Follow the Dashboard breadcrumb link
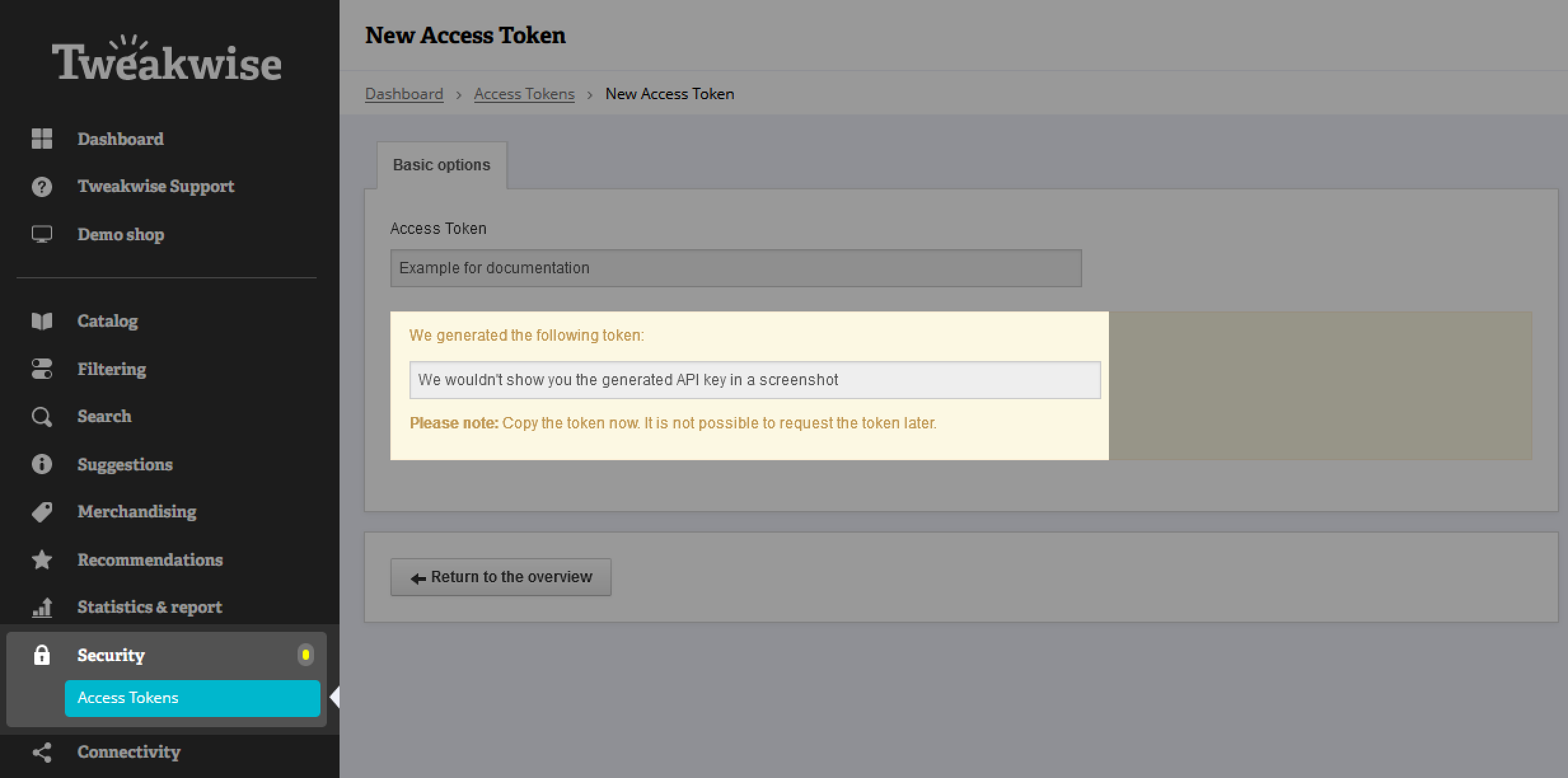 pos(404,94)
